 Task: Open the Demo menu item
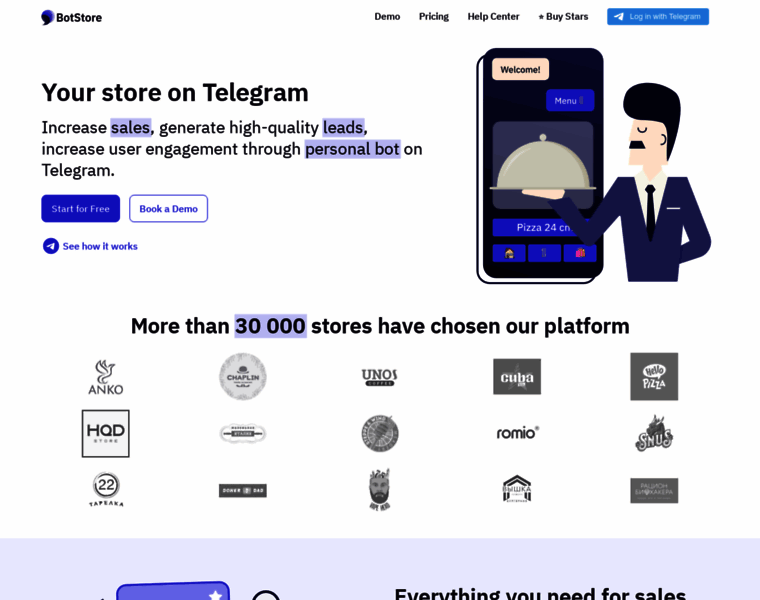point(387,16)
